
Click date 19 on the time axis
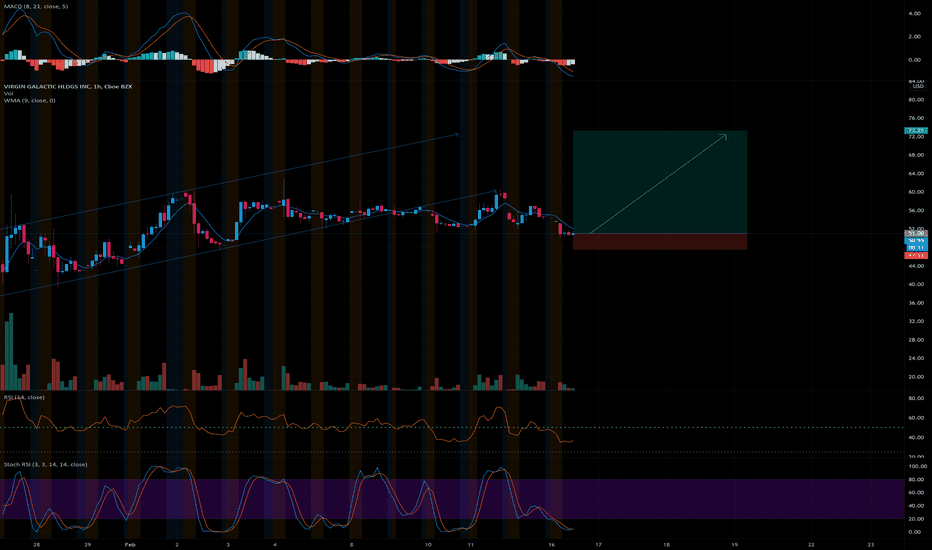pyautogui.click(x=735, y=545)
